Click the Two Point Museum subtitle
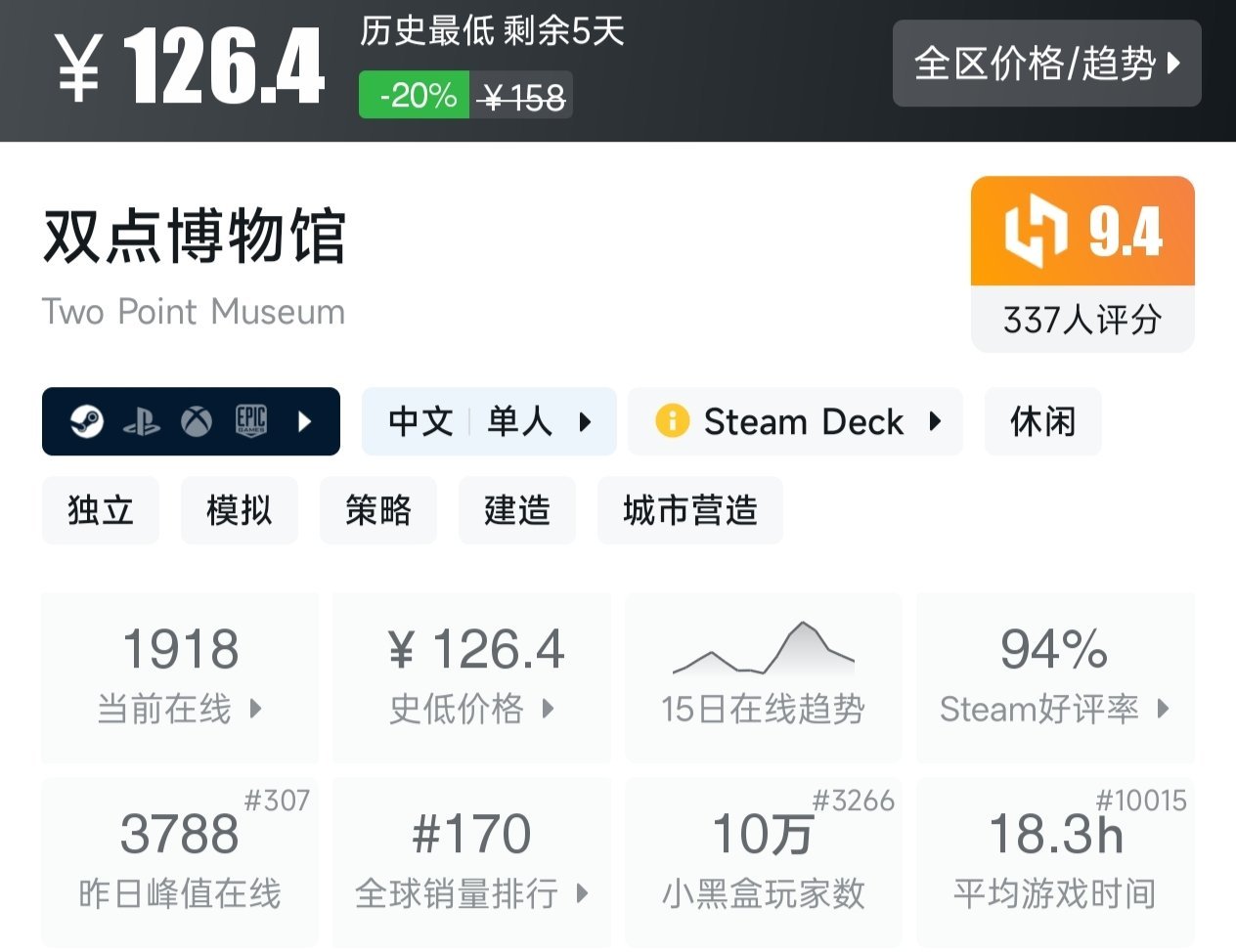This screenshot has height=952, width=1236. pos(194,312)
